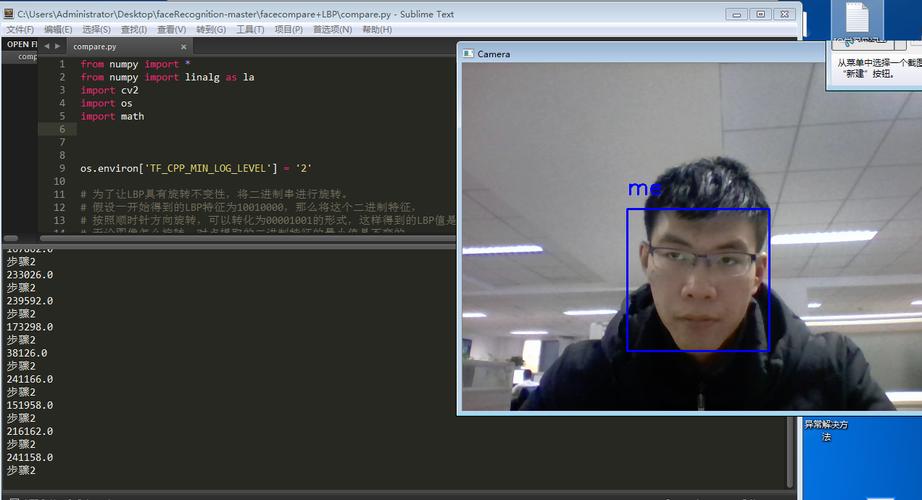Click the console vertical scrollbar
This screenshot has width=922, height=500.
790,453
